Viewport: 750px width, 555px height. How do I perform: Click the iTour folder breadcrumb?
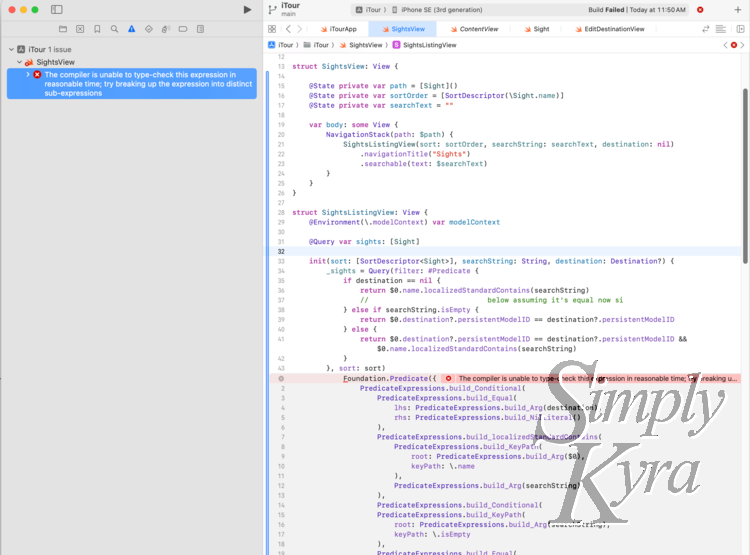pos(317,45)
